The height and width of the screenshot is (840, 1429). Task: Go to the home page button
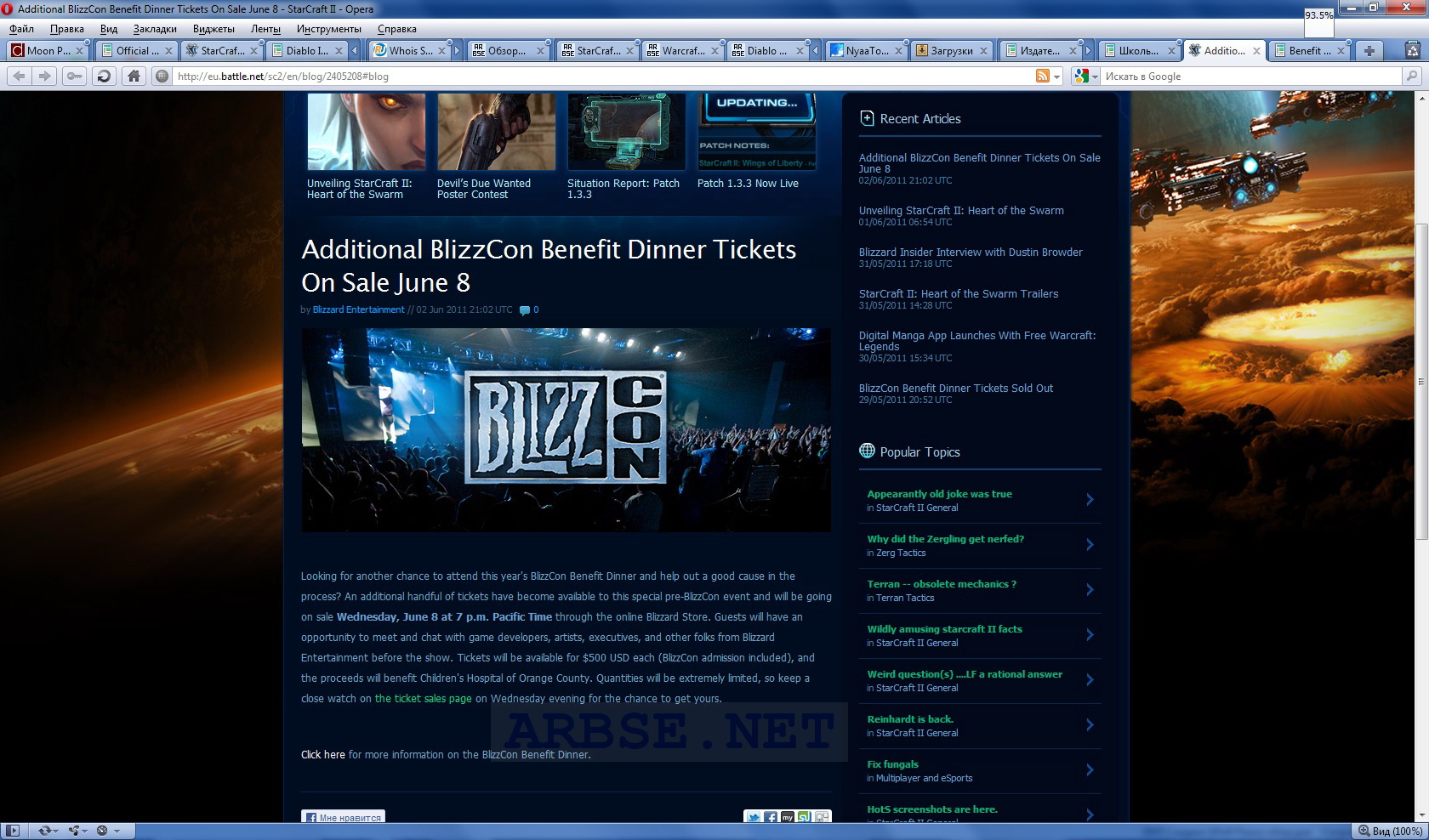pos(134,76)
